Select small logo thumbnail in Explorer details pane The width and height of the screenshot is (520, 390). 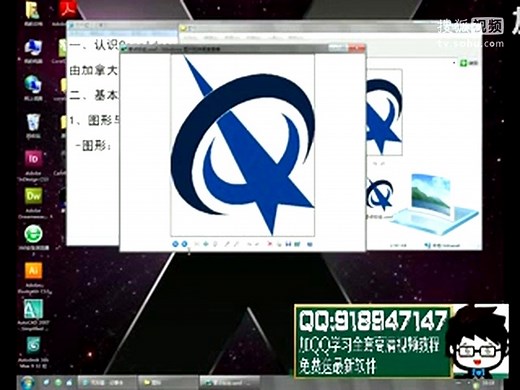[x=379, y=194]
